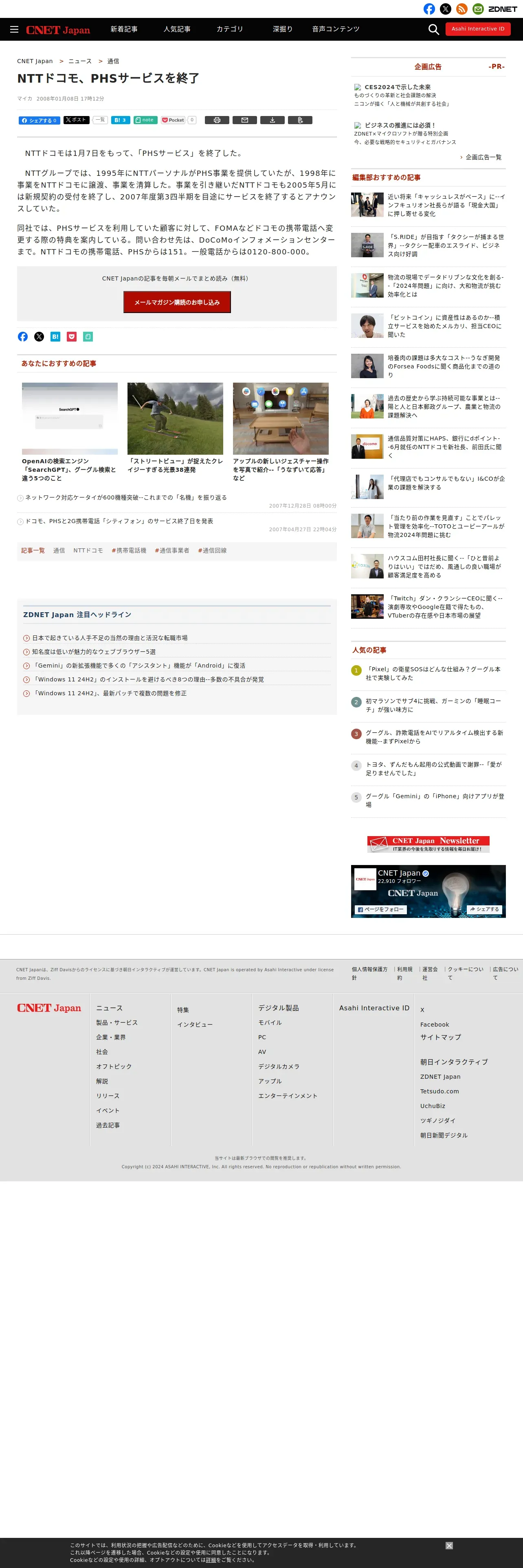Screen dimensions: 523x1568
Task: Click #携帯電話機 tag
Action: pos(129,551)
